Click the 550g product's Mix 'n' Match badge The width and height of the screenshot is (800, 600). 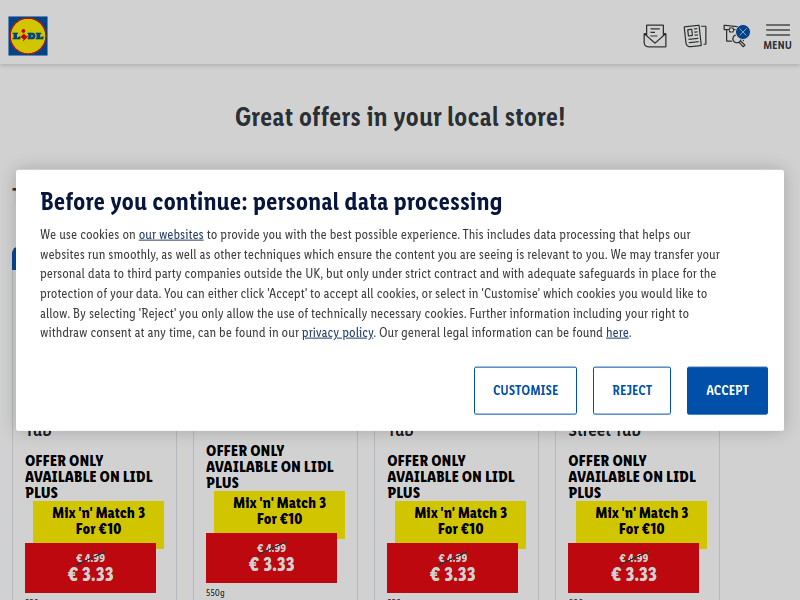pos(279,511)
